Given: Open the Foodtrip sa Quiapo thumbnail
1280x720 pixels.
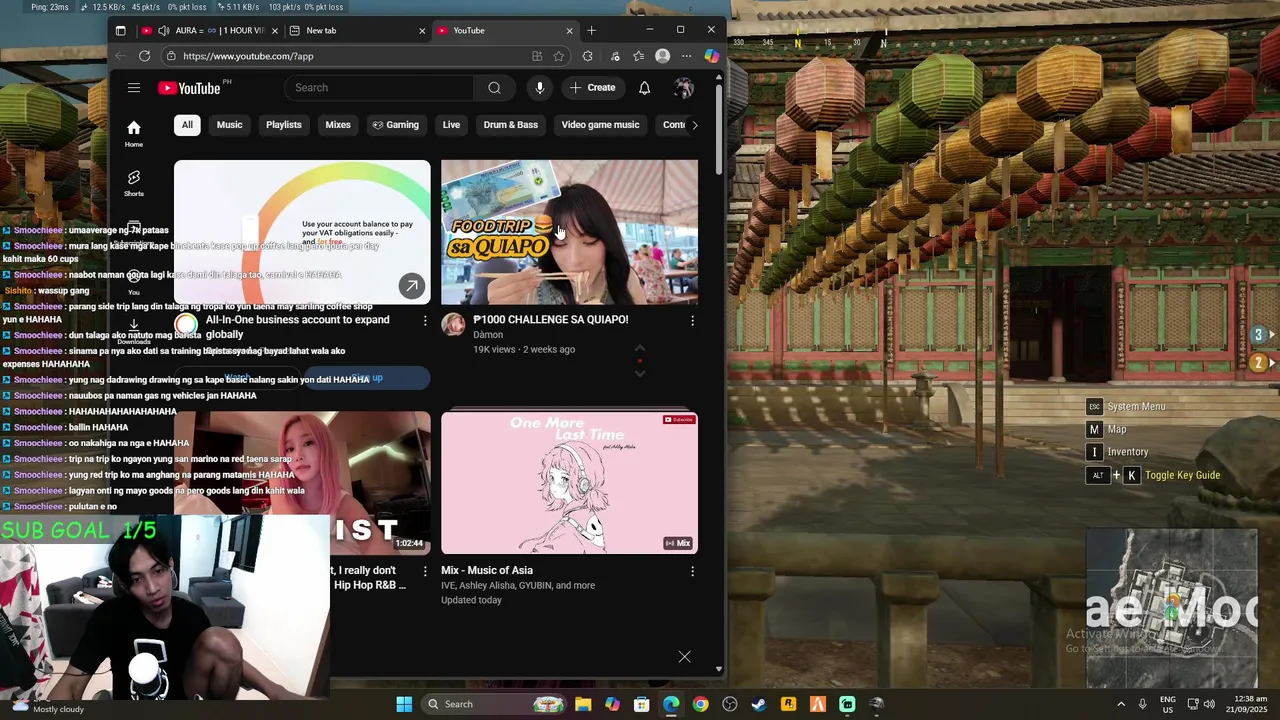Looking at the screenshot, I should click(569, 232).
